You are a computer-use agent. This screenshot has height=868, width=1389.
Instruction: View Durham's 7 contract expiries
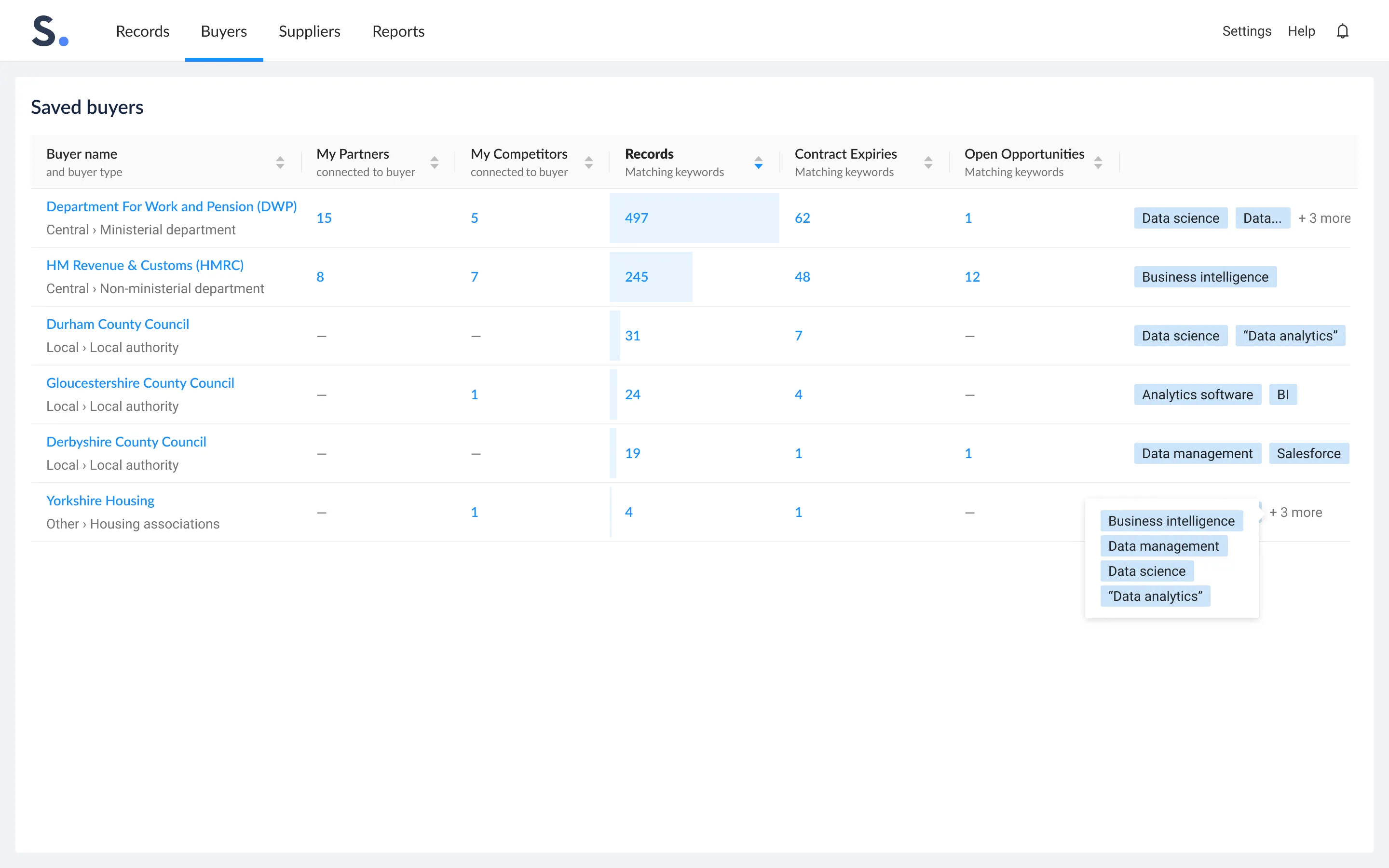798,336
